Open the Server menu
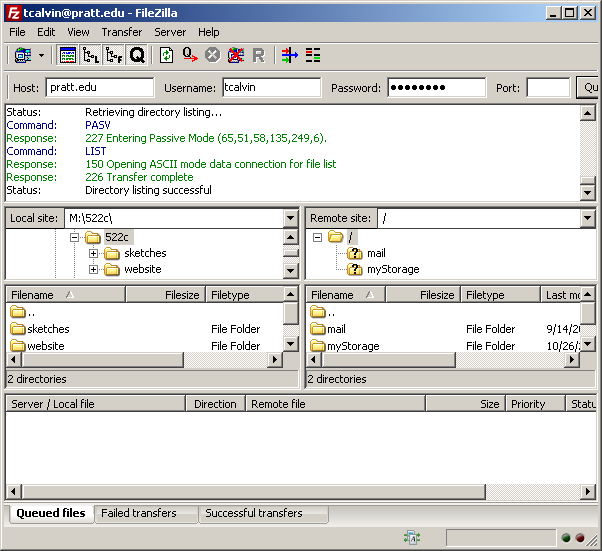 [170, 32]
